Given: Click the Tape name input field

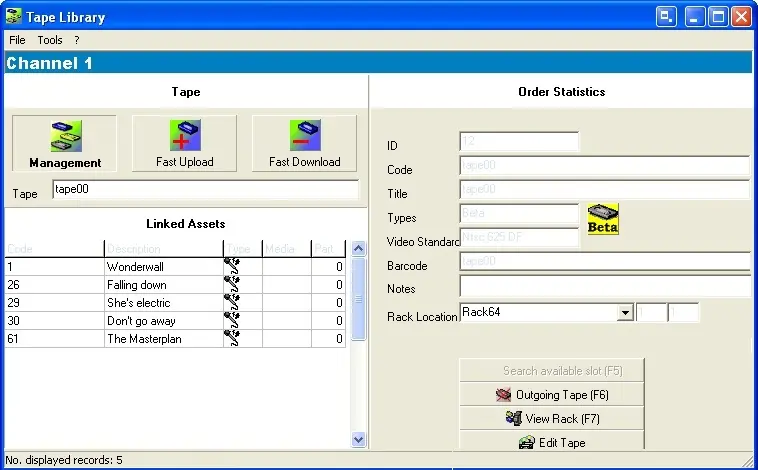Looking at the screenshot, I should 204,189.
